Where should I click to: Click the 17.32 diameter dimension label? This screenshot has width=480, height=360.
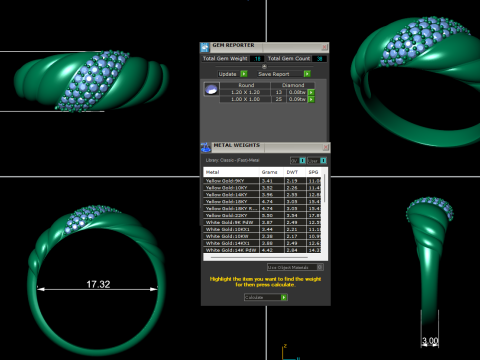tap(98, 284)
